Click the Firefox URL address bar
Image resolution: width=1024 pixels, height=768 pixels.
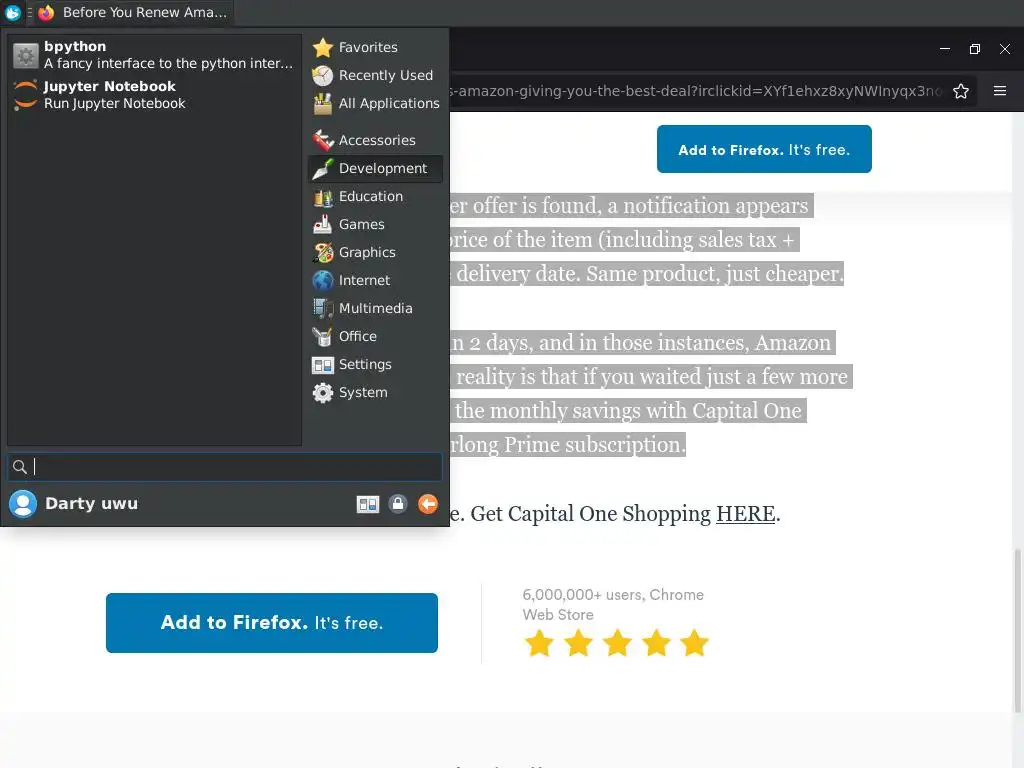tap(696, 91)
